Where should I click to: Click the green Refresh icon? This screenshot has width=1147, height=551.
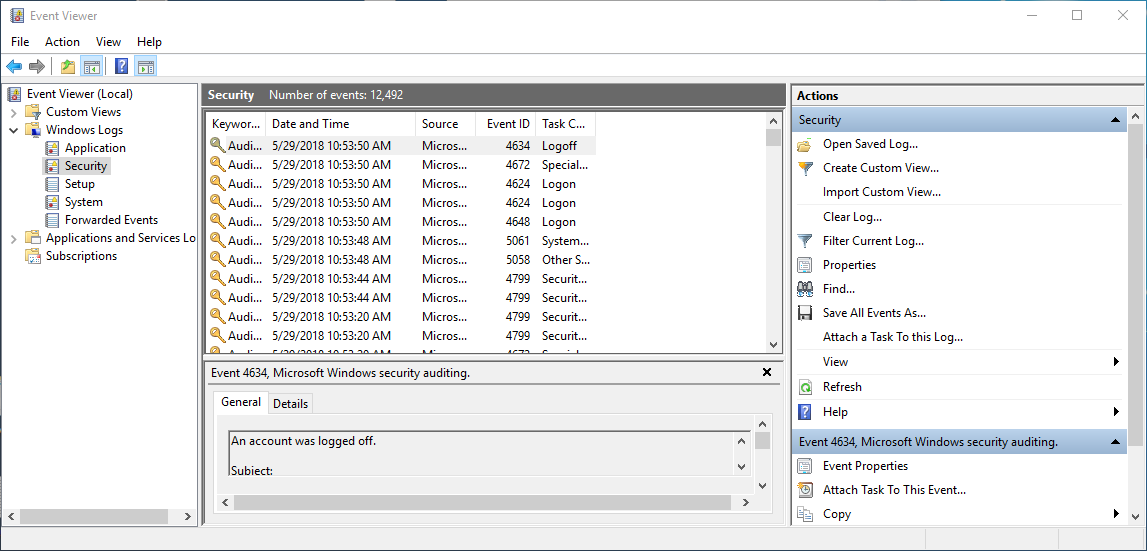(x=805, y=387)
